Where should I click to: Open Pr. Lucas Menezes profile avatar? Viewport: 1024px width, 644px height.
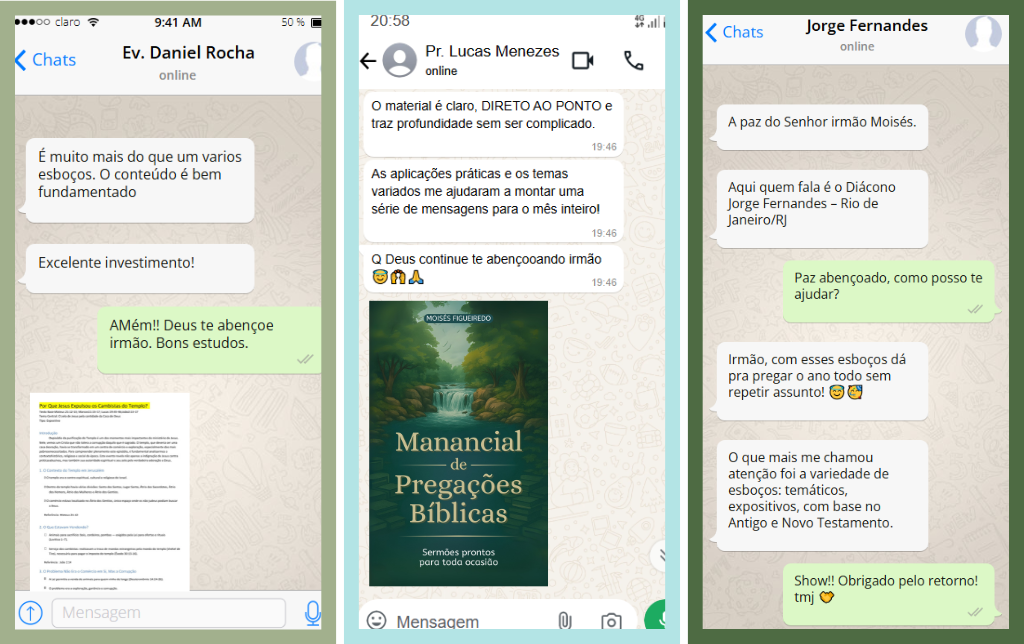400,61
